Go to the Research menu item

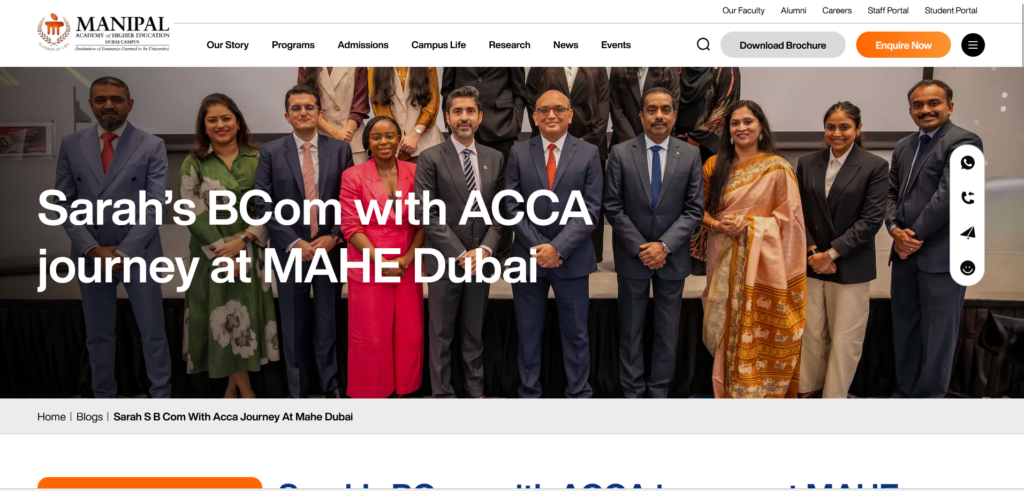click(509, 45)
